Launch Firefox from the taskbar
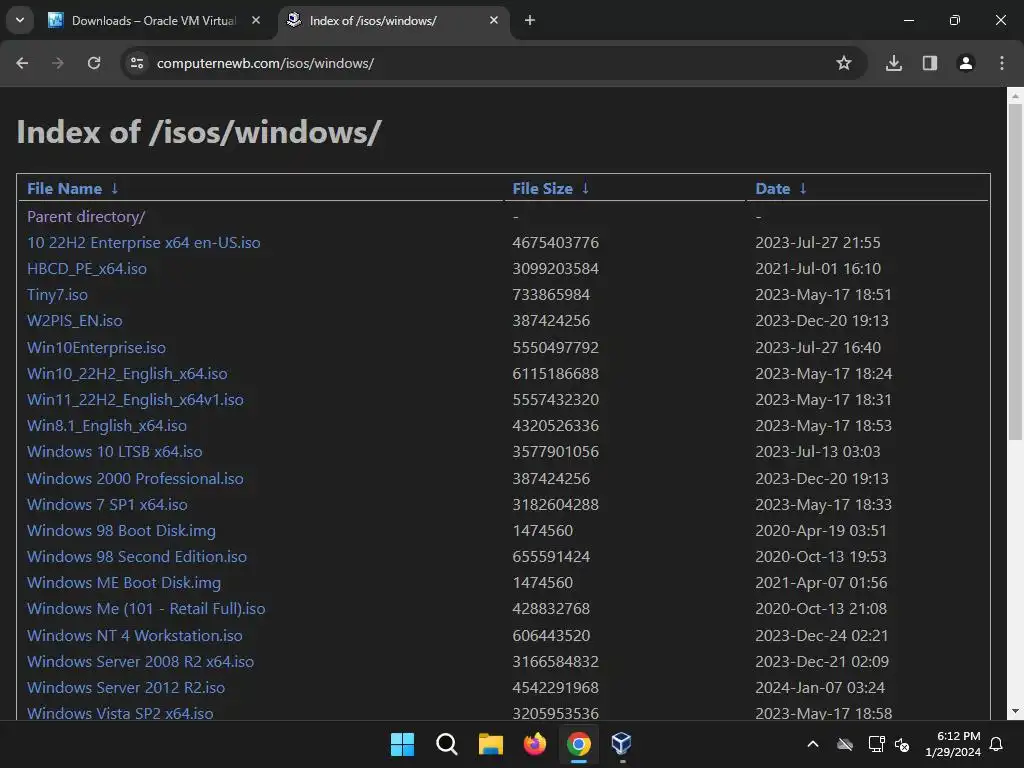This screenshot has height=768, width=1024. (535, 744)
